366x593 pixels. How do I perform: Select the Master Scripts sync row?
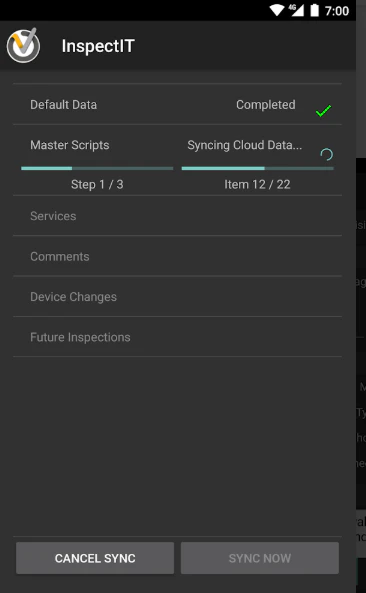point(177,160)
